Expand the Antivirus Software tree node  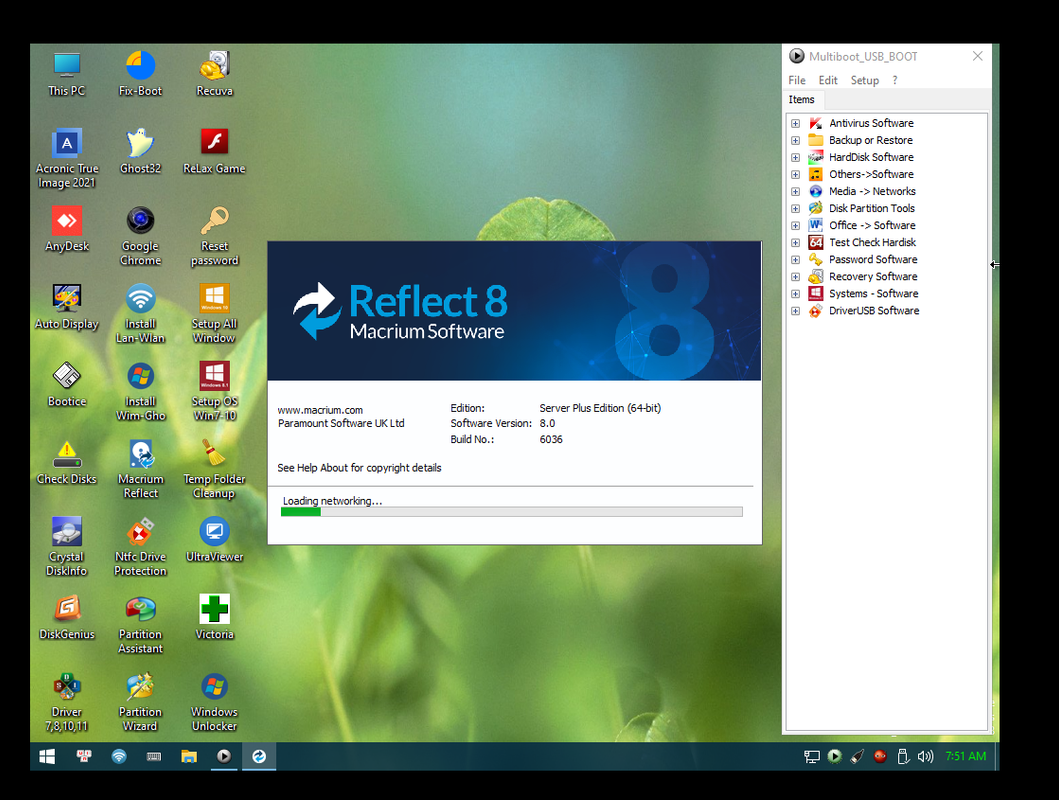tap(796, 124)
